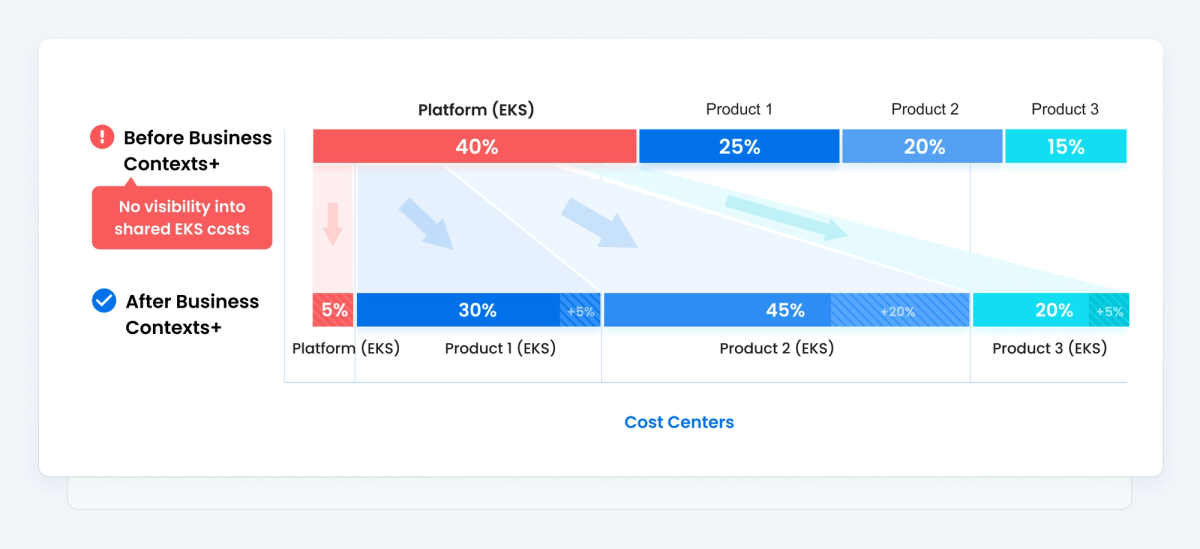Select the cyan 15% Product 3 bar
Viewport: 1200px width, 549px height.
pyautogui.click(x=1066, y=146)
